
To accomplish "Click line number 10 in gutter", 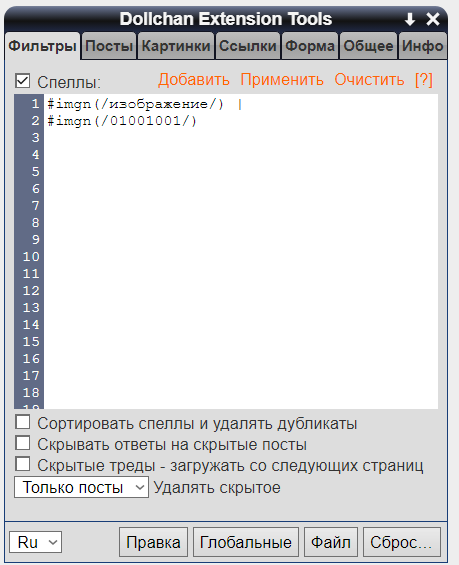I will click(31, 257).
